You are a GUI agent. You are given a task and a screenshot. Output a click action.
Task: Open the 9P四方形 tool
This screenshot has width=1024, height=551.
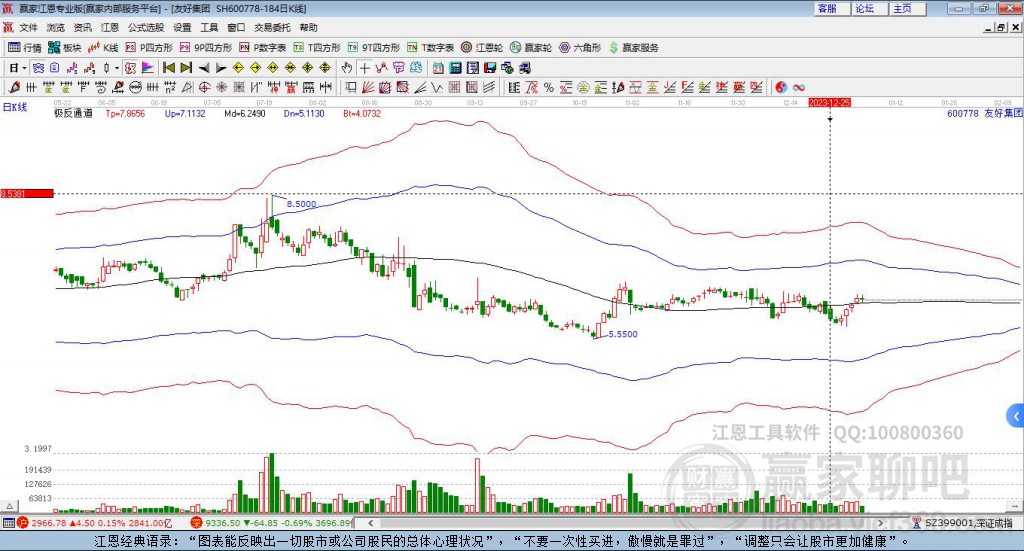click(206, 48)
